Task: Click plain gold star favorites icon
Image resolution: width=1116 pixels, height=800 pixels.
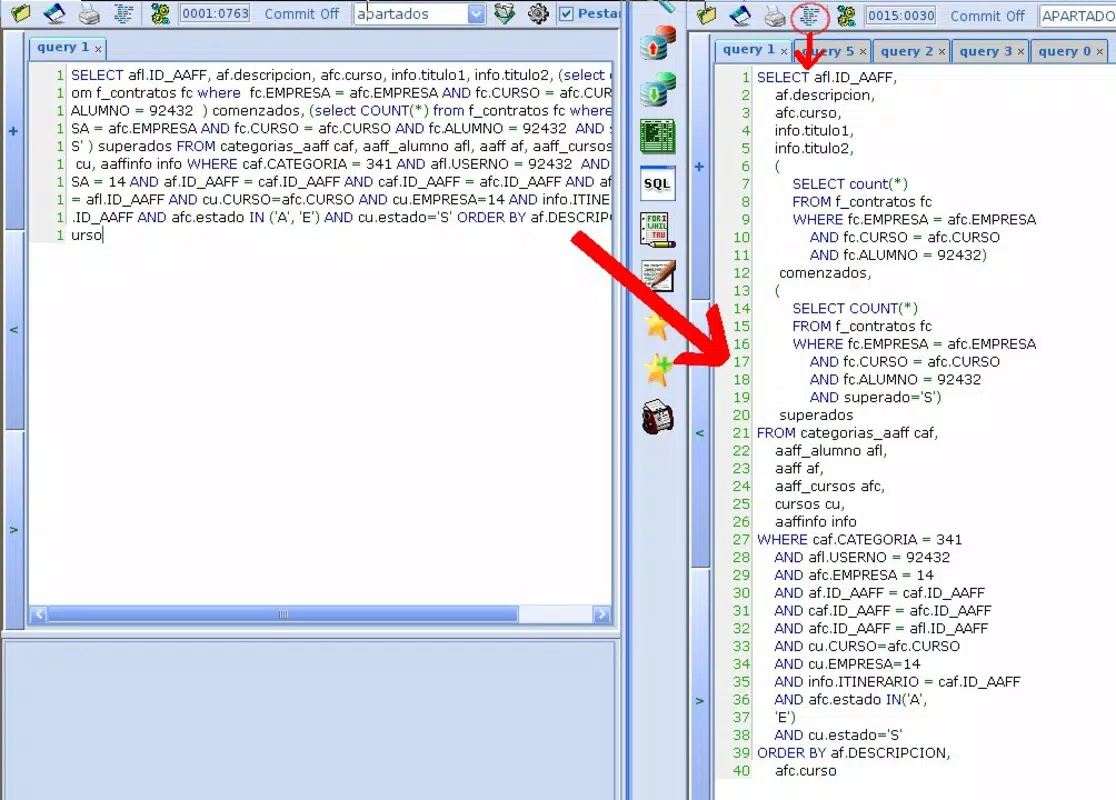Action: pos(656,325)
